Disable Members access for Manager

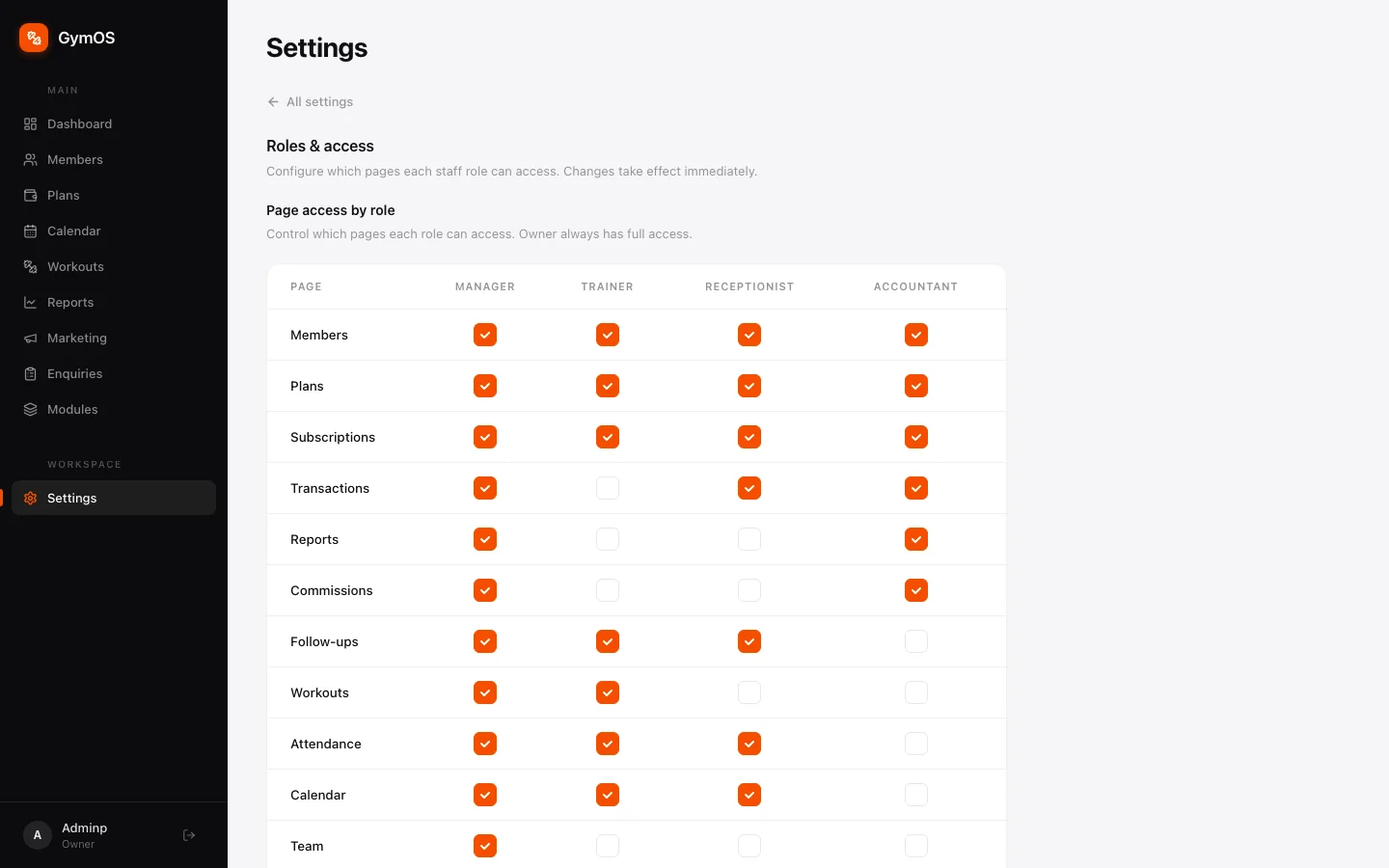[485, 335]
